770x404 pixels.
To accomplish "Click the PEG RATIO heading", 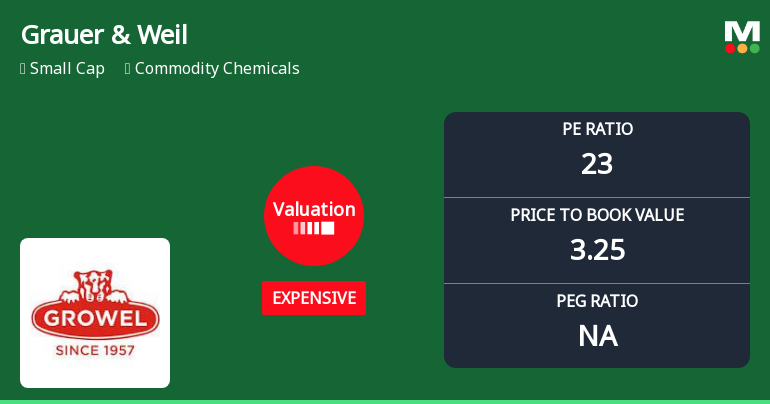I will point(597,301).
